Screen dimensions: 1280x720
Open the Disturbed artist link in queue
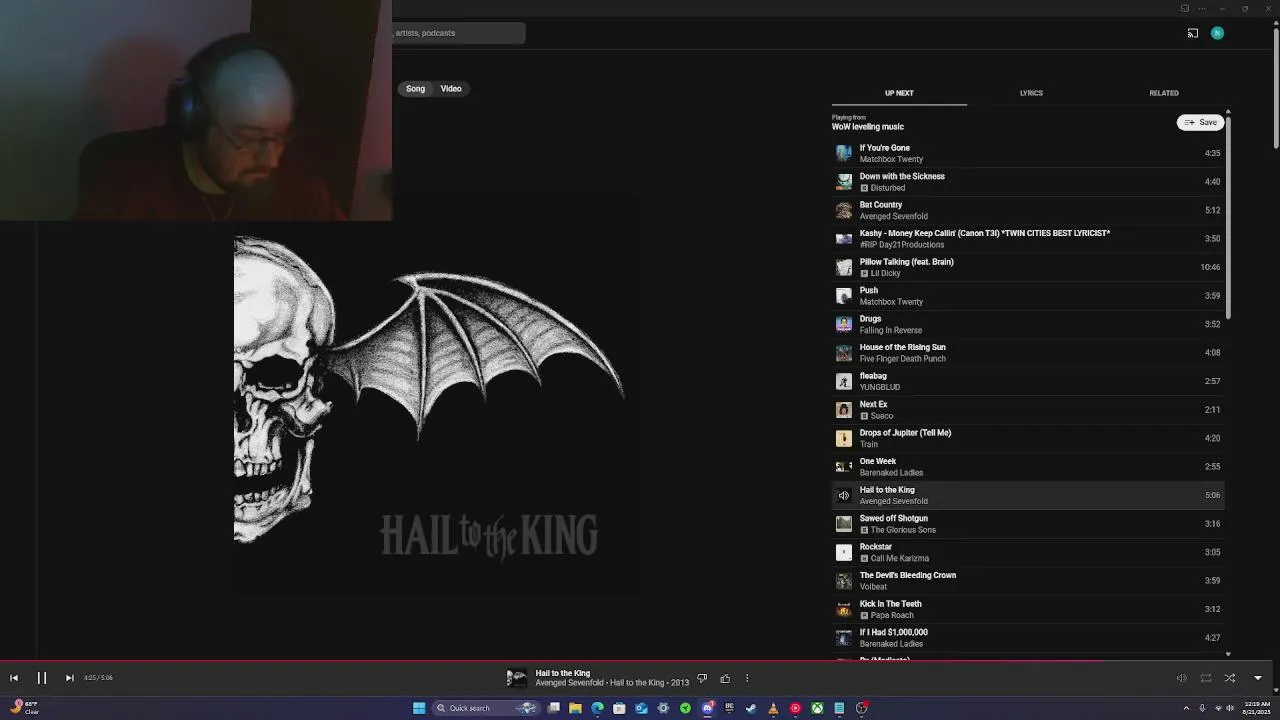[887, 188]
